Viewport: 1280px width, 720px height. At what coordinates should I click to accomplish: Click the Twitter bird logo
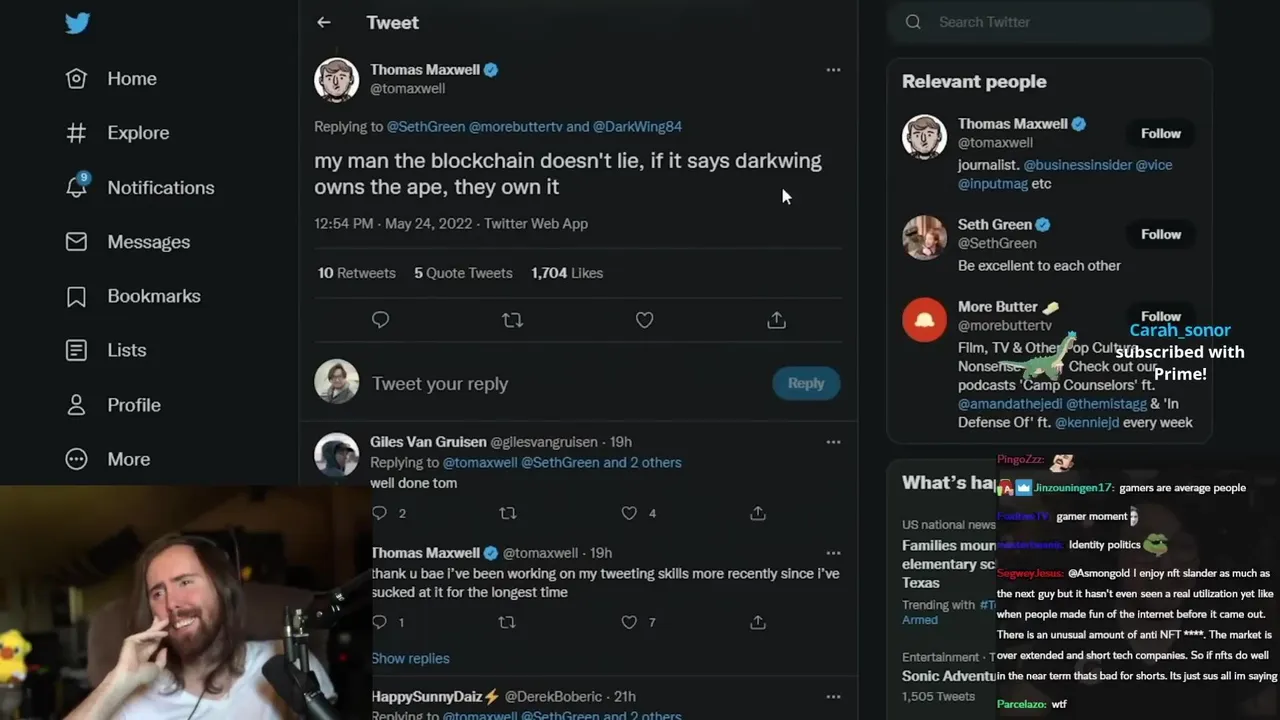coord(77,23)
